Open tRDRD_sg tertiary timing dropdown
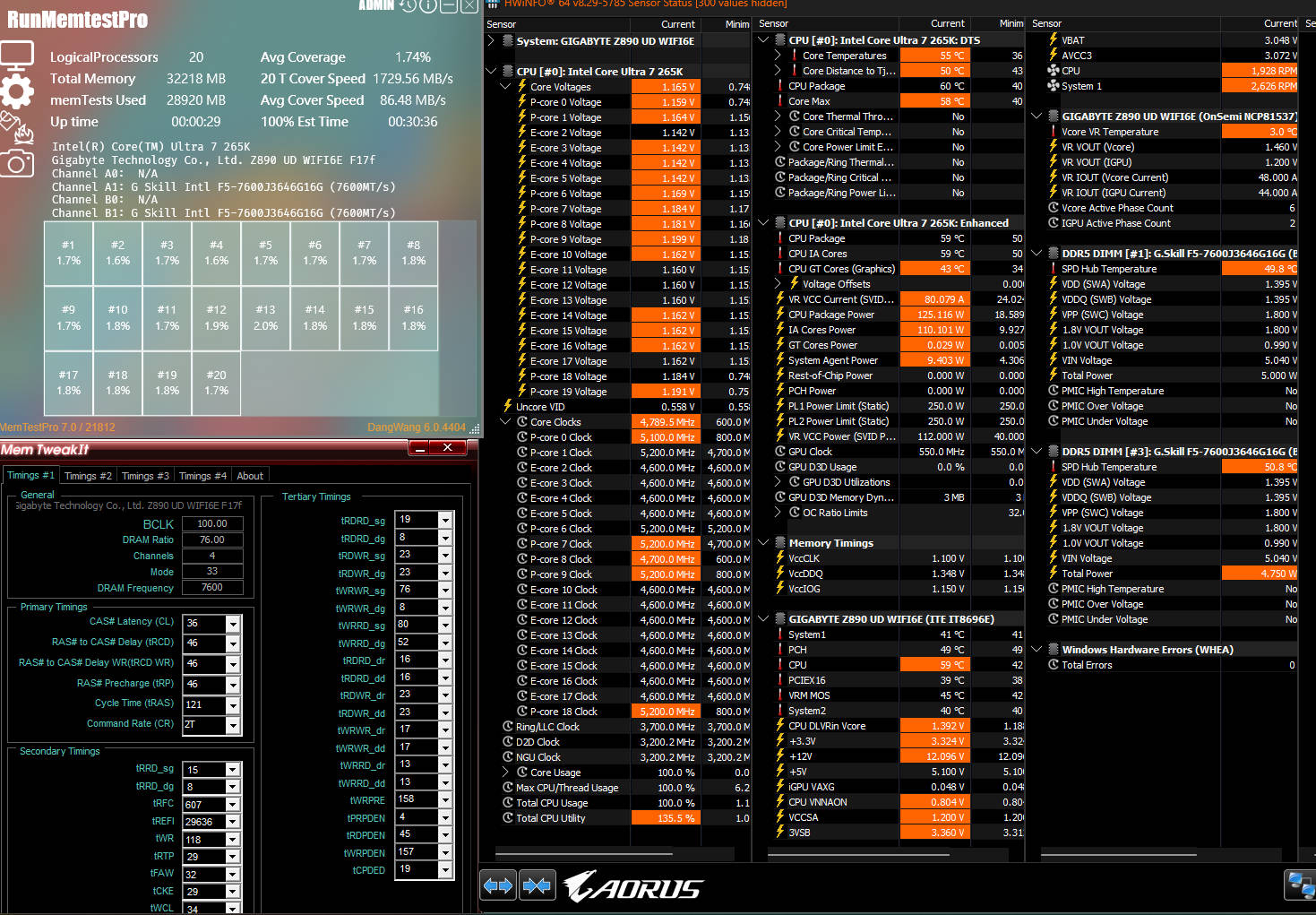 coord(445,521)
